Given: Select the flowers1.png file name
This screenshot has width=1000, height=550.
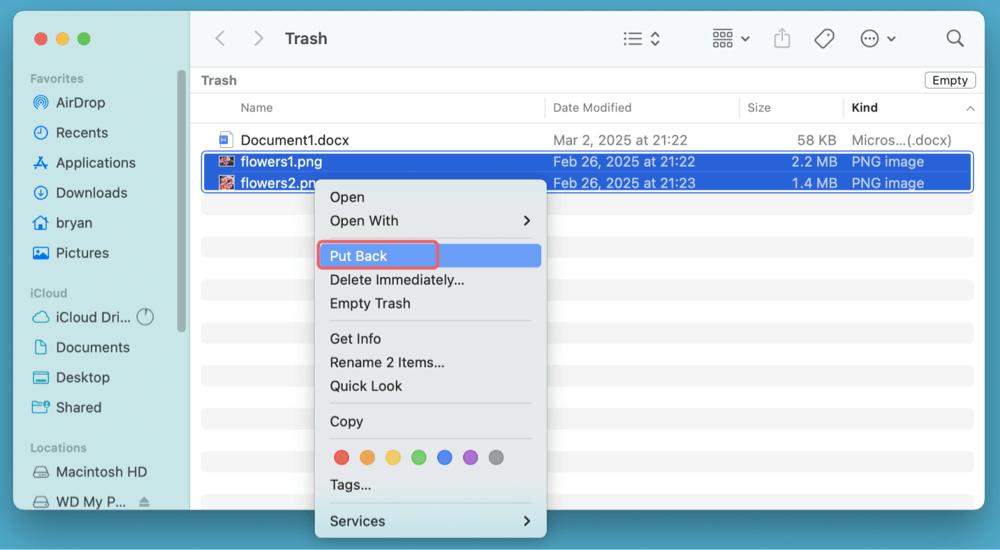Looking at the screenshot, I should [x=281, y=161].
